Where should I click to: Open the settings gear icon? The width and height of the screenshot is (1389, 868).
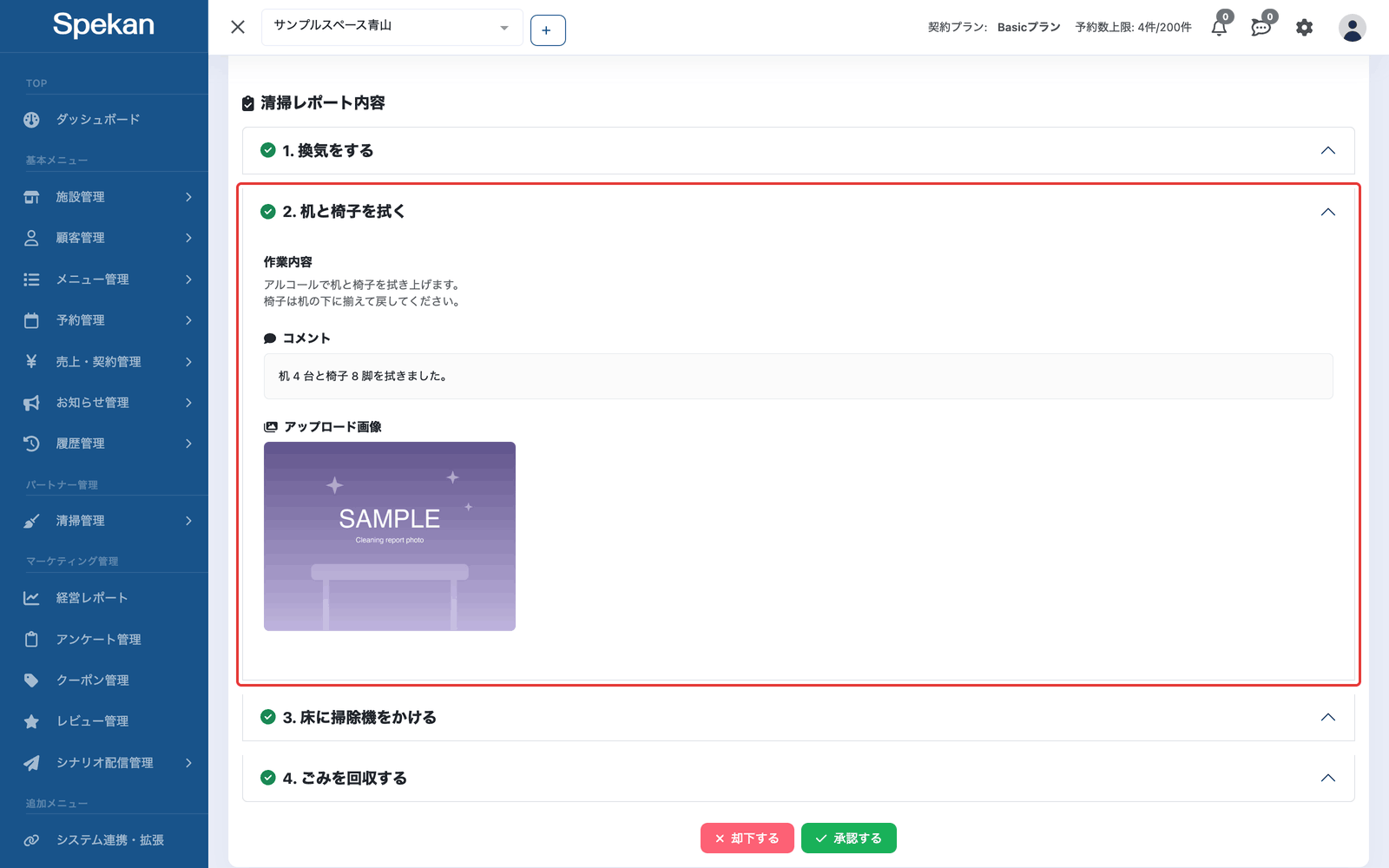tap(1304, 28)
